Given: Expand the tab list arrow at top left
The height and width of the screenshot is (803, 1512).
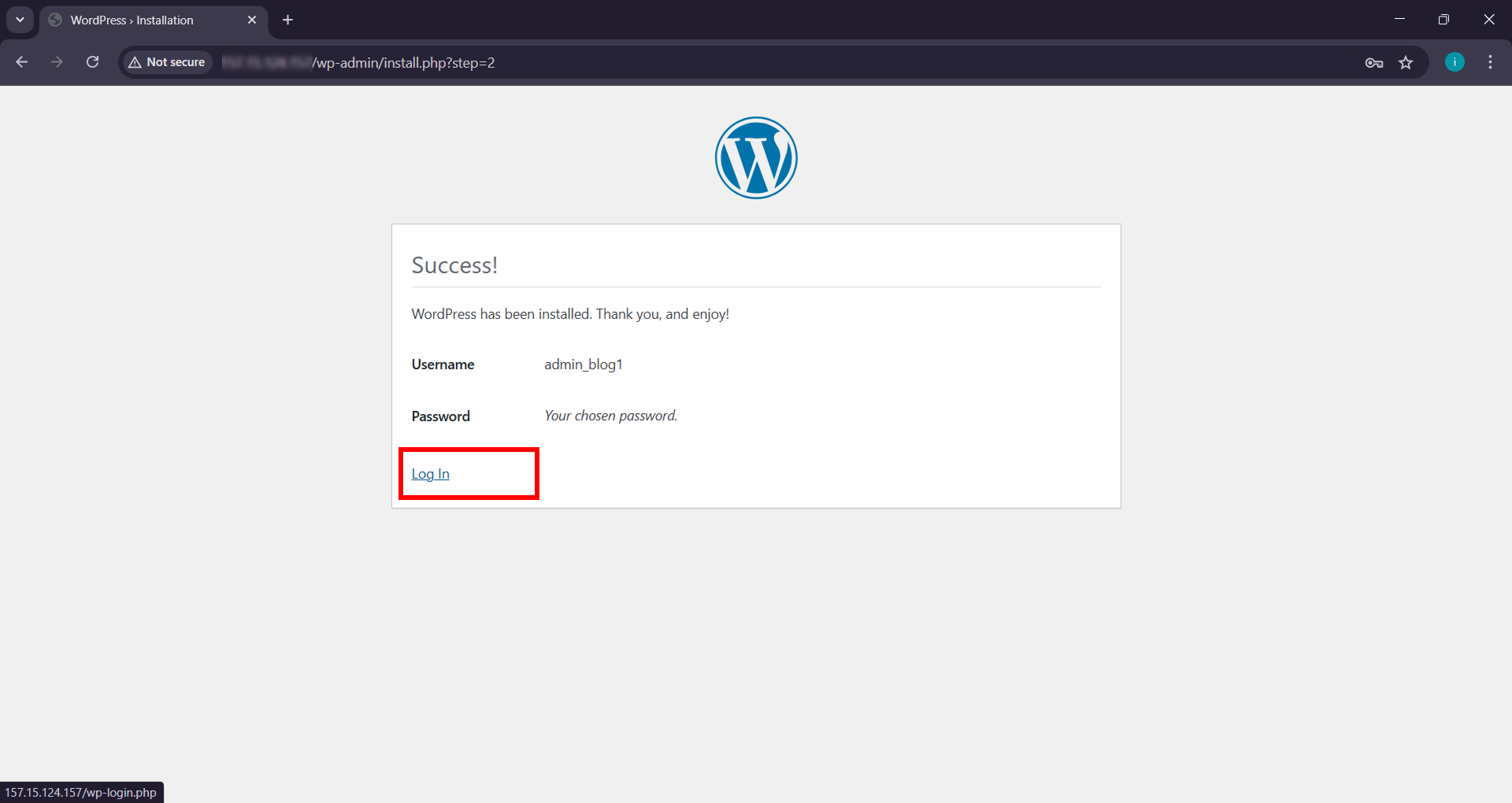Looking at the screenshot, I should (x=20, y=20).
